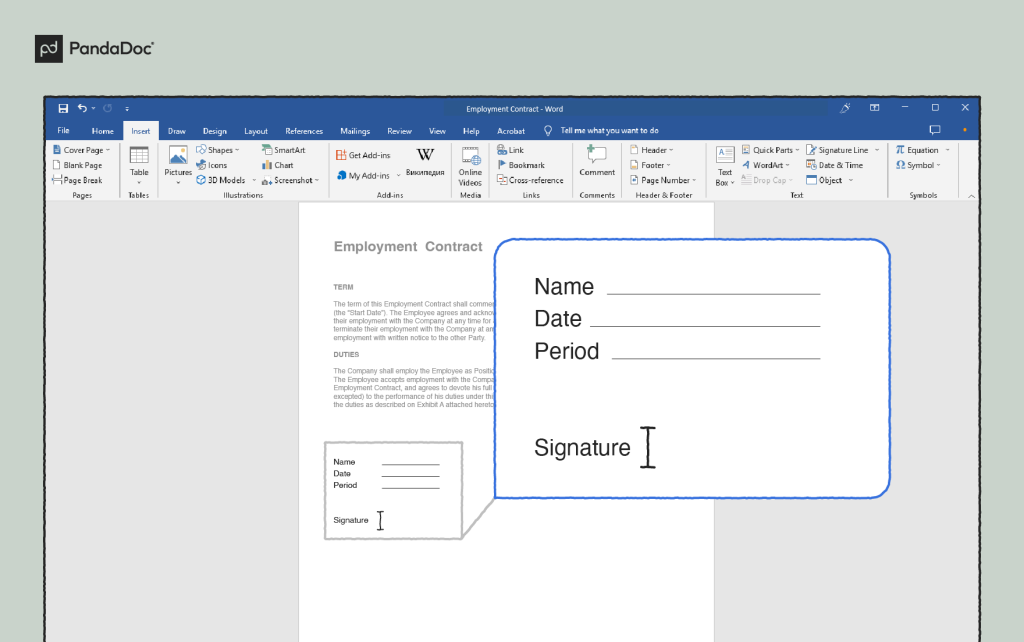Screen dimensions: 1024x642
Task: Click the Icons button in Illustrations
Action: (212, 165)
